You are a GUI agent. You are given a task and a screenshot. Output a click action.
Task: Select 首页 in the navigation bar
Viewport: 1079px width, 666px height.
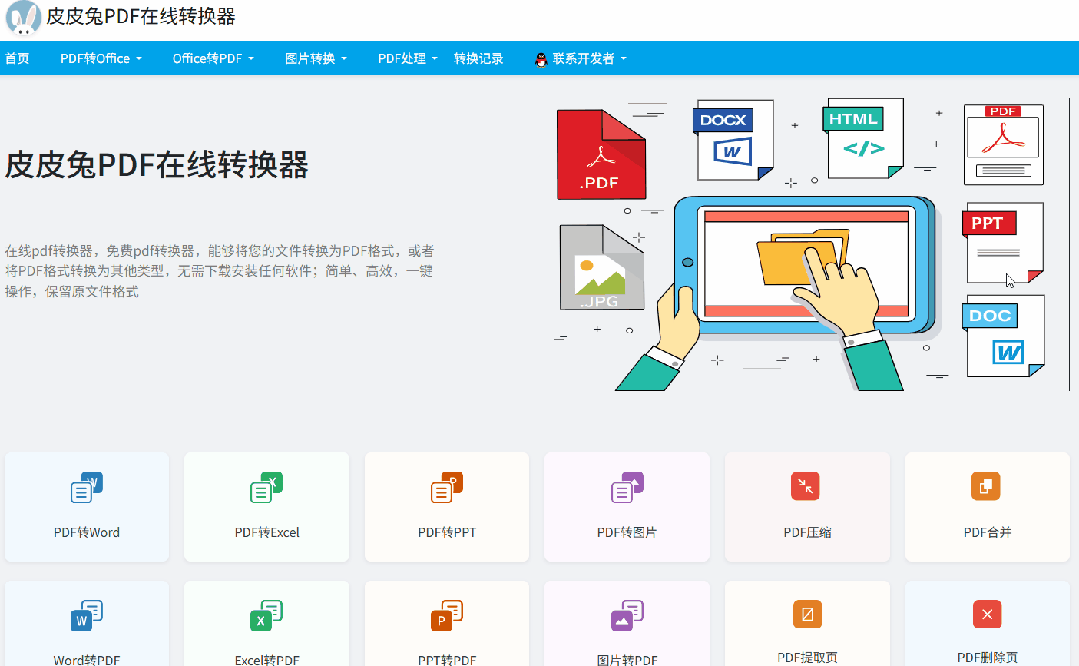[x=16, y=58]
